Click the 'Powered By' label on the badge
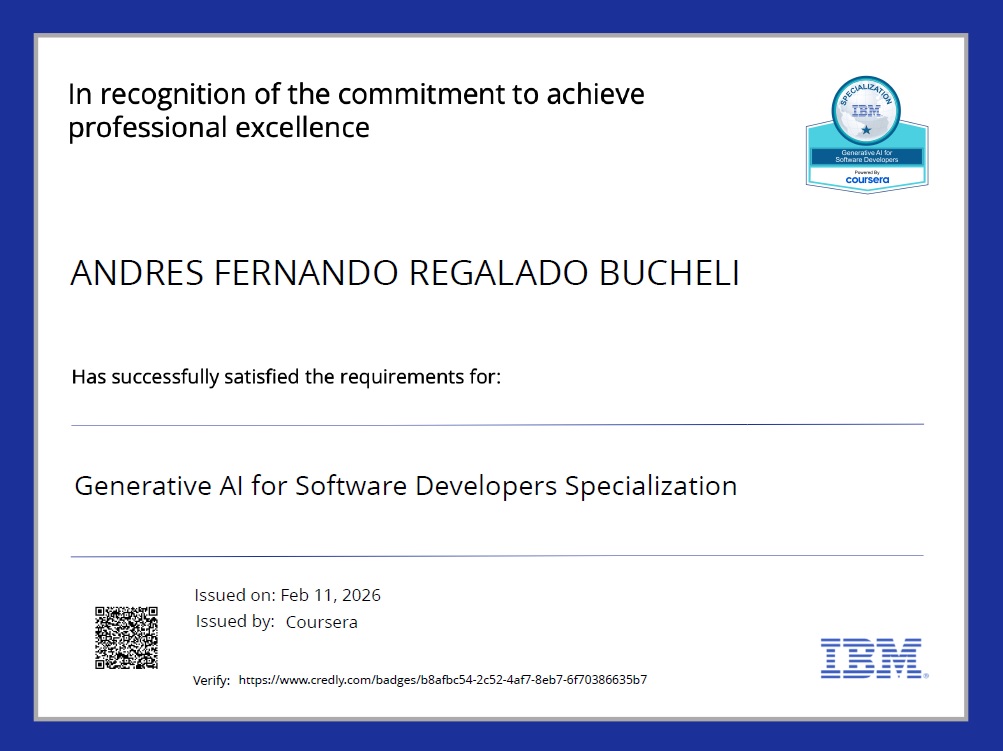 coord(867,172)
